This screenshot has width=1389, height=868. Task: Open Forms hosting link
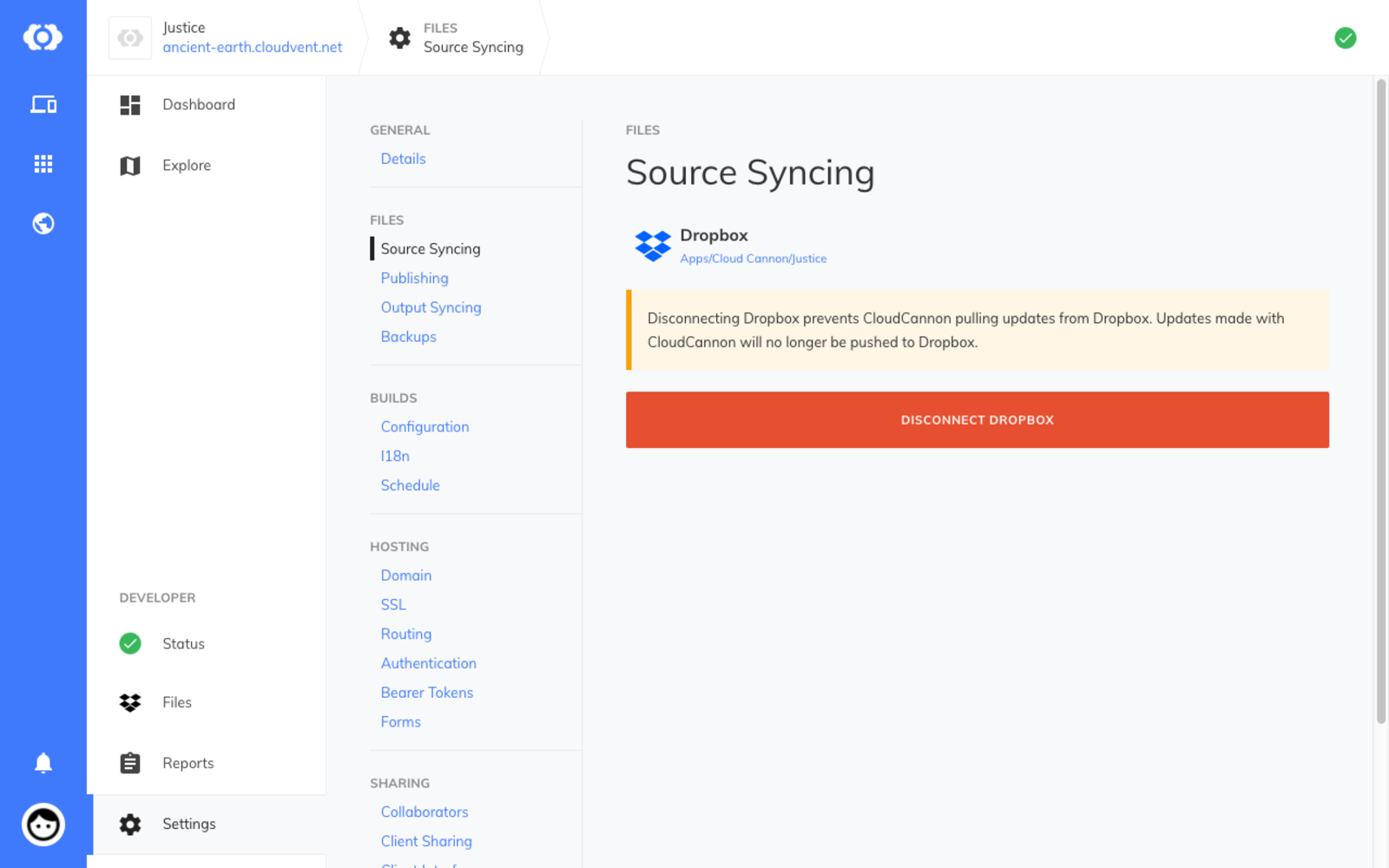(400, 722)
